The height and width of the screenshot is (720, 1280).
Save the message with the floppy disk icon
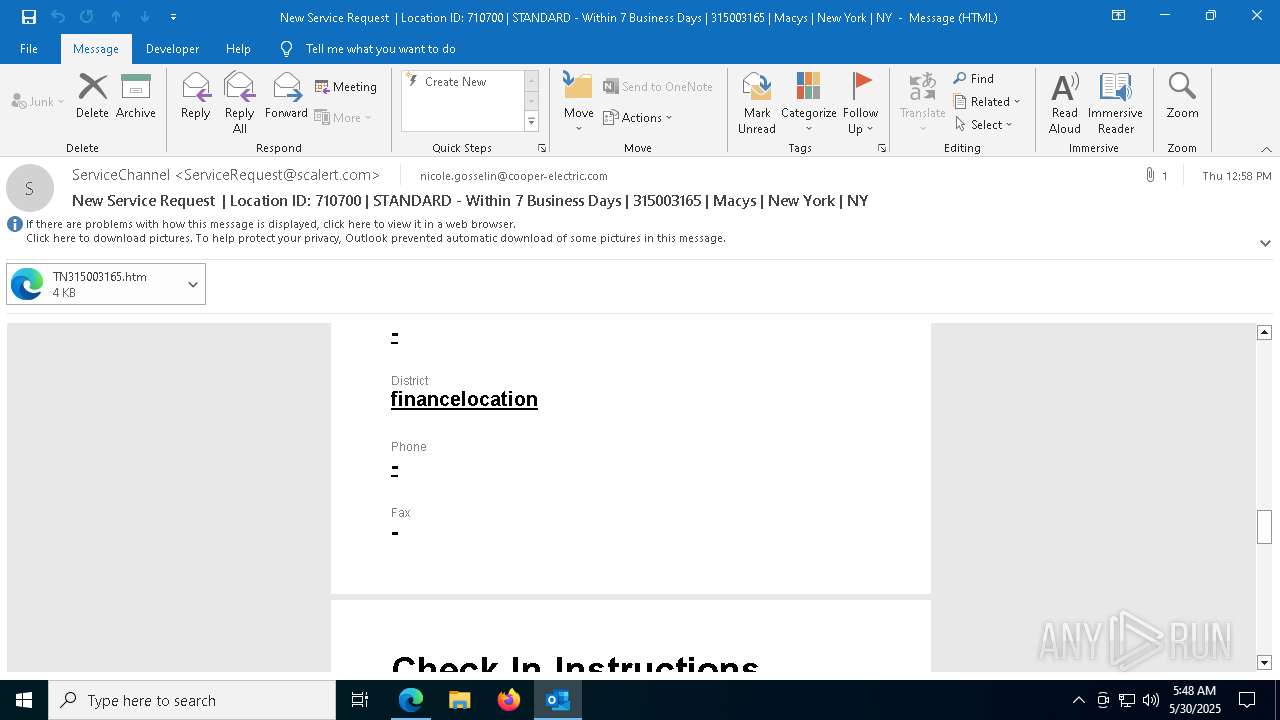coord(28,17)
